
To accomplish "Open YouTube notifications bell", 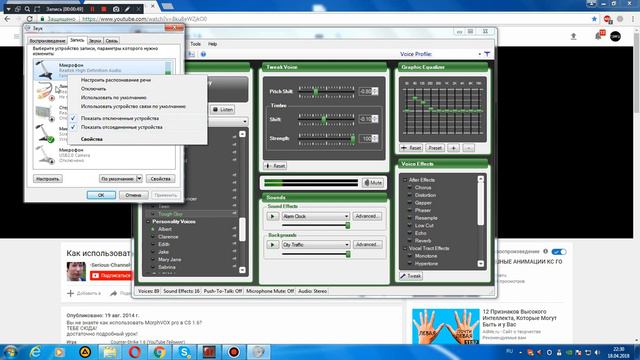I will tap(598, 36).
